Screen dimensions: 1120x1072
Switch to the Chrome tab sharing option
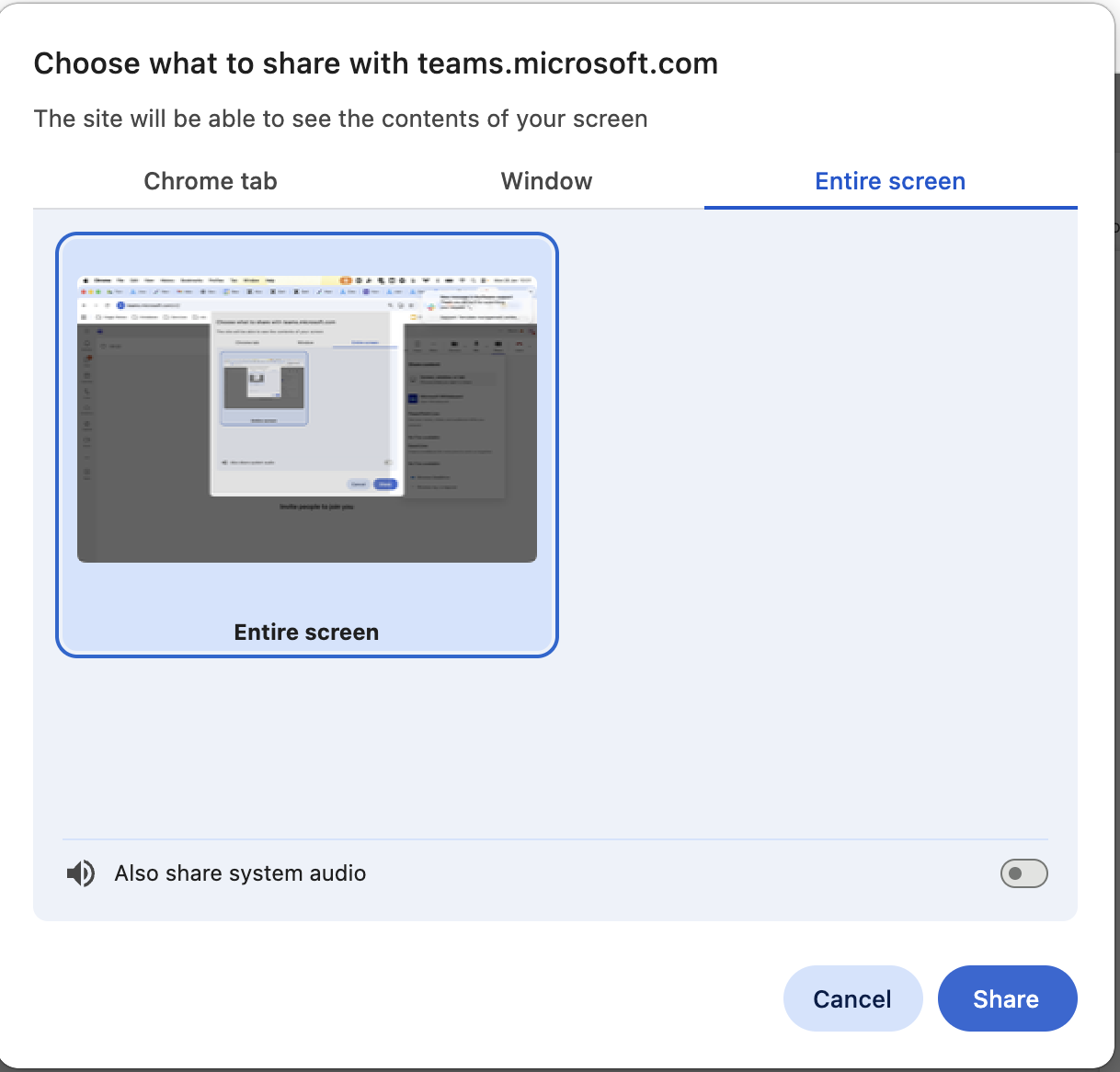pyautogui.click(x=210, y=181)
